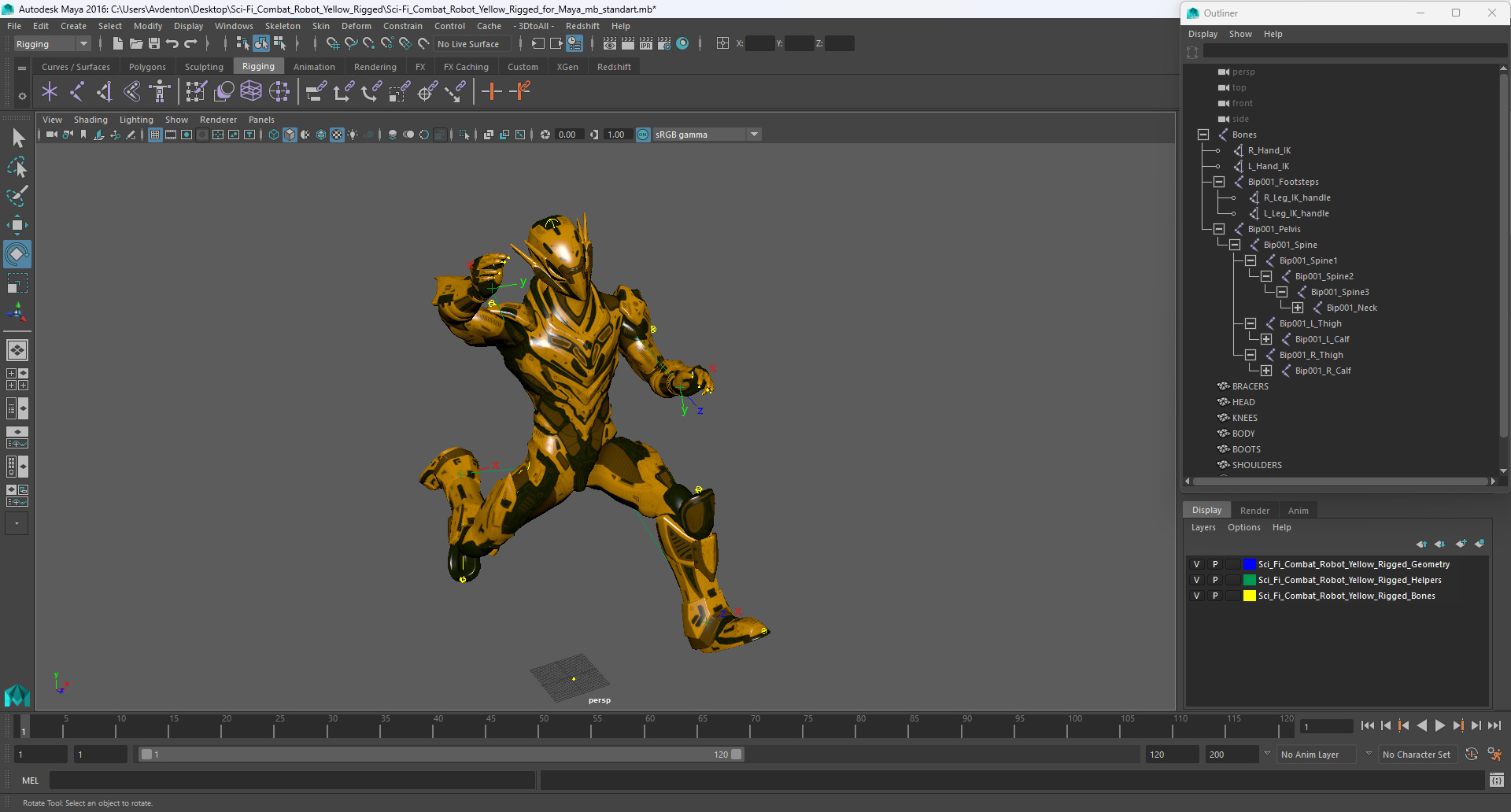Screen dimensions: 1511x812
Task: Click the Auto Keyframe toggle icon
Action: (x=1472, y=755)
